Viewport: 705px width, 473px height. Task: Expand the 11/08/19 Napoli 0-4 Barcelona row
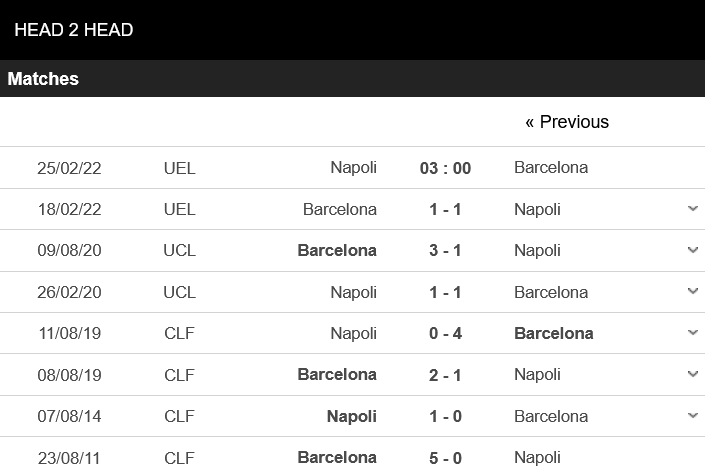[693, 332]
